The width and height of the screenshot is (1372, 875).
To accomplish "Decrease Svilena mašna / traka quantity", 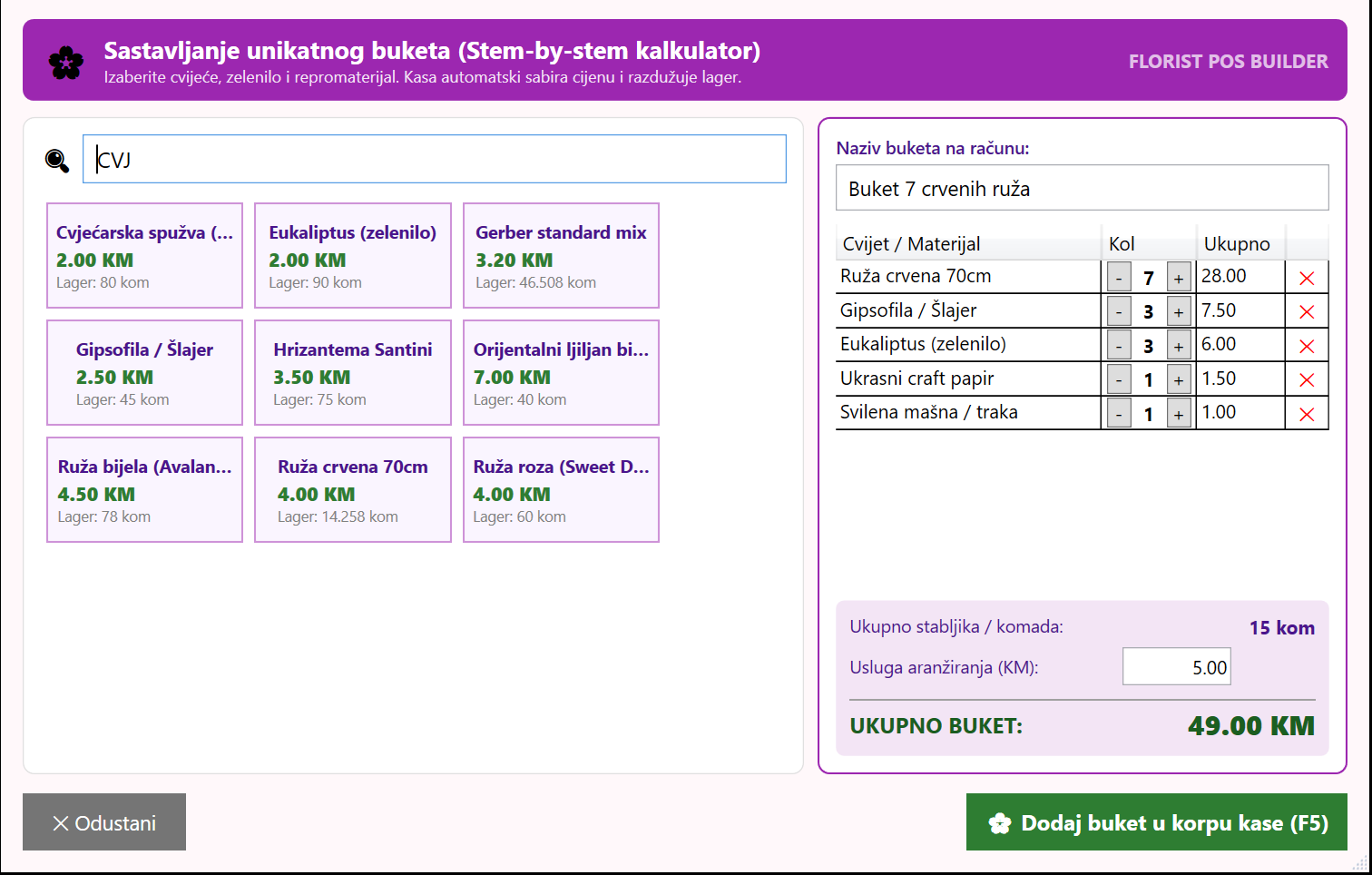I will point(1119,414).
